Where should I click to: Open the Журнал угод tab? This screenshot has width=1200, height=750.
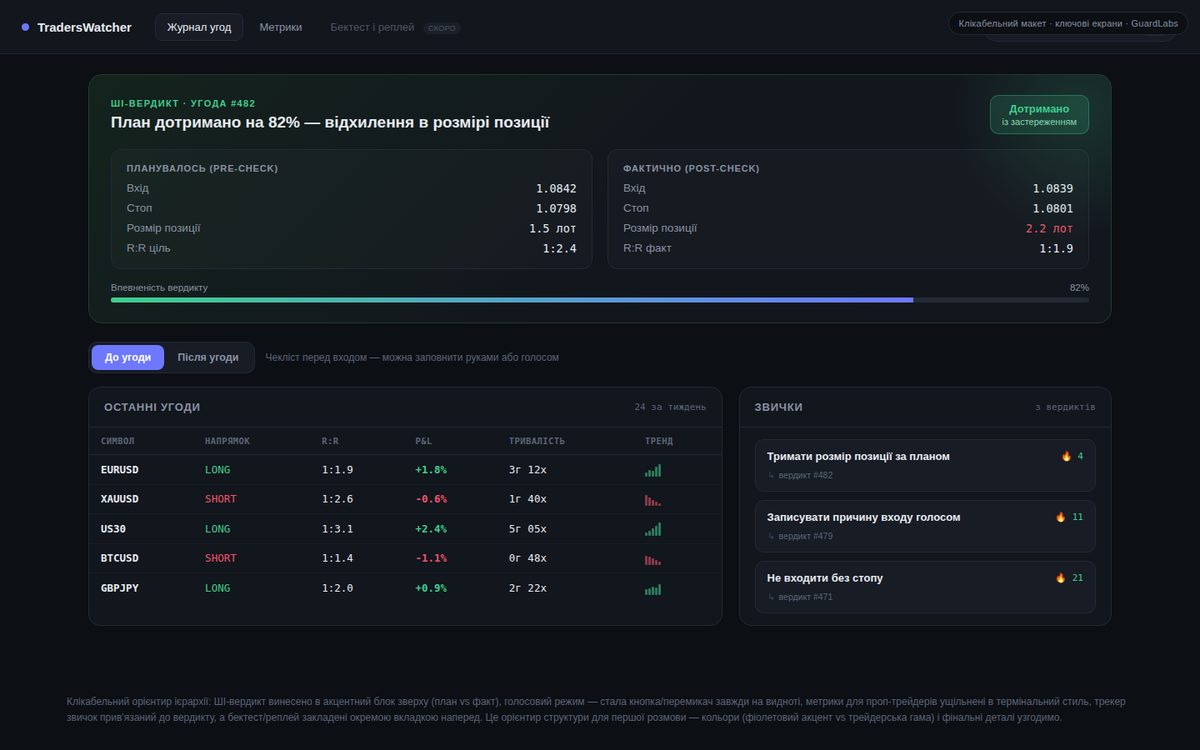click(x=199, y=27)
